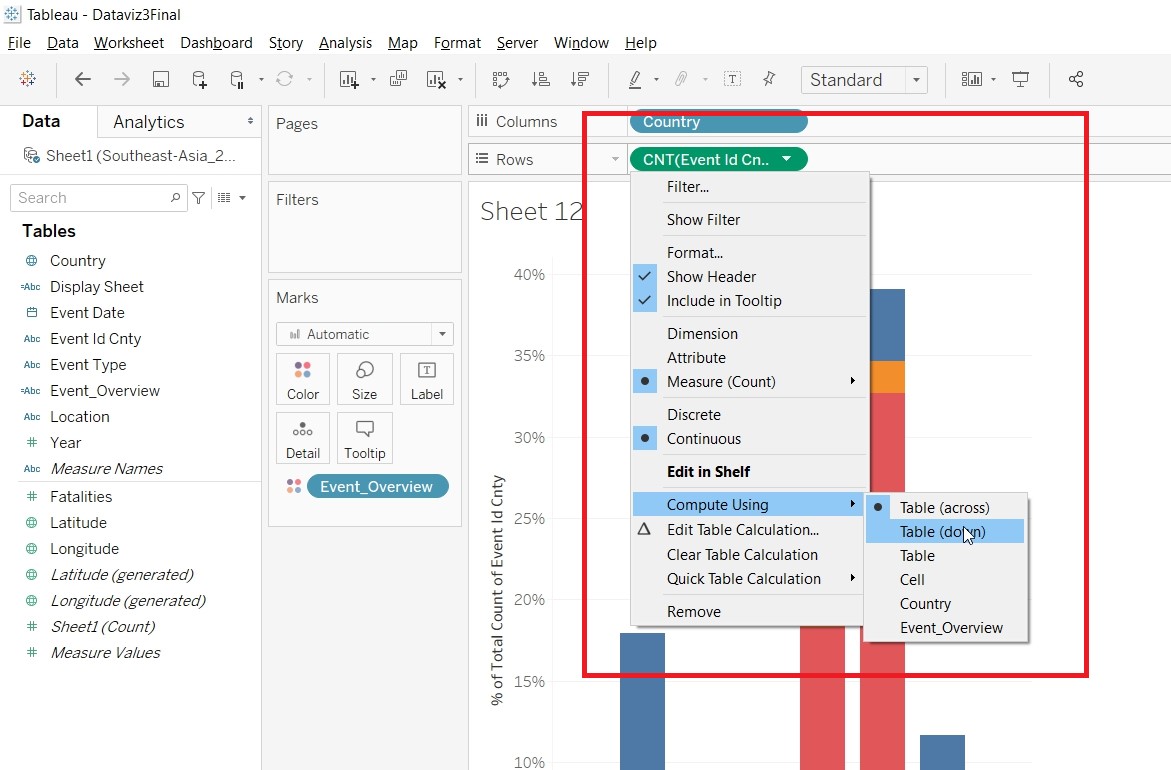Image resolution: width=1171 pixels, height=770 pixels.
Task: Choose Table (down) in Compute Using submenu
Action: 942,532
